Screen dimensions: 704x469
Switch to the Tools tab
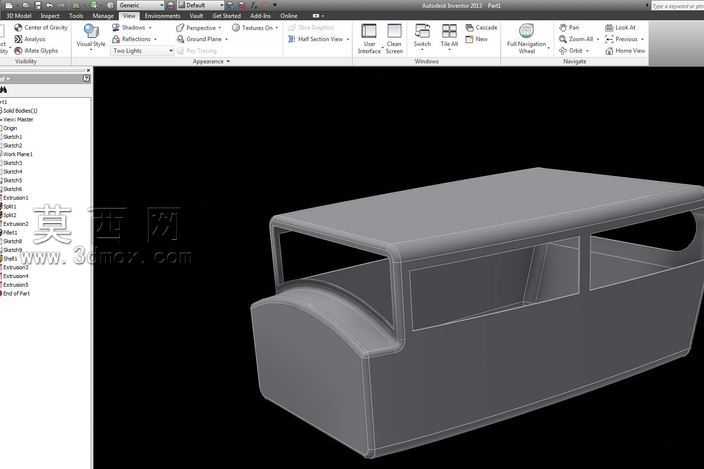click(76, 16)
